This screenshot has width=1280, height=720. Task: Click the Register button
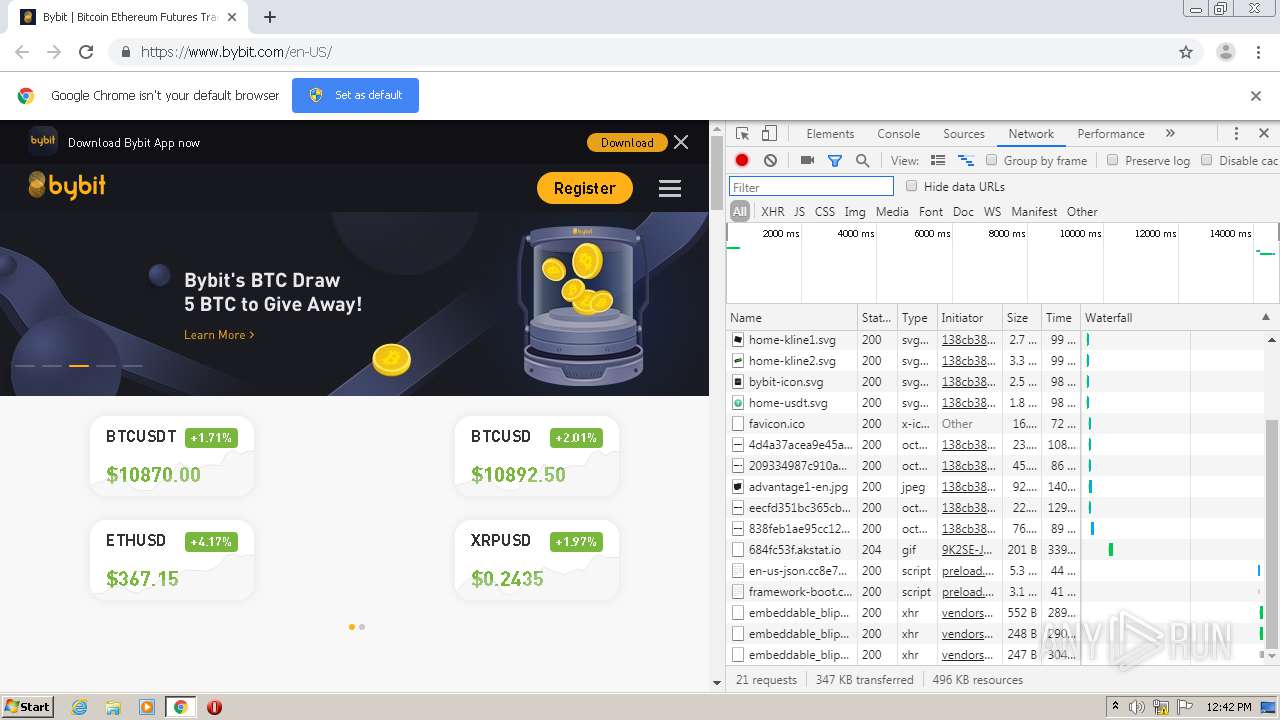(585, 188)
